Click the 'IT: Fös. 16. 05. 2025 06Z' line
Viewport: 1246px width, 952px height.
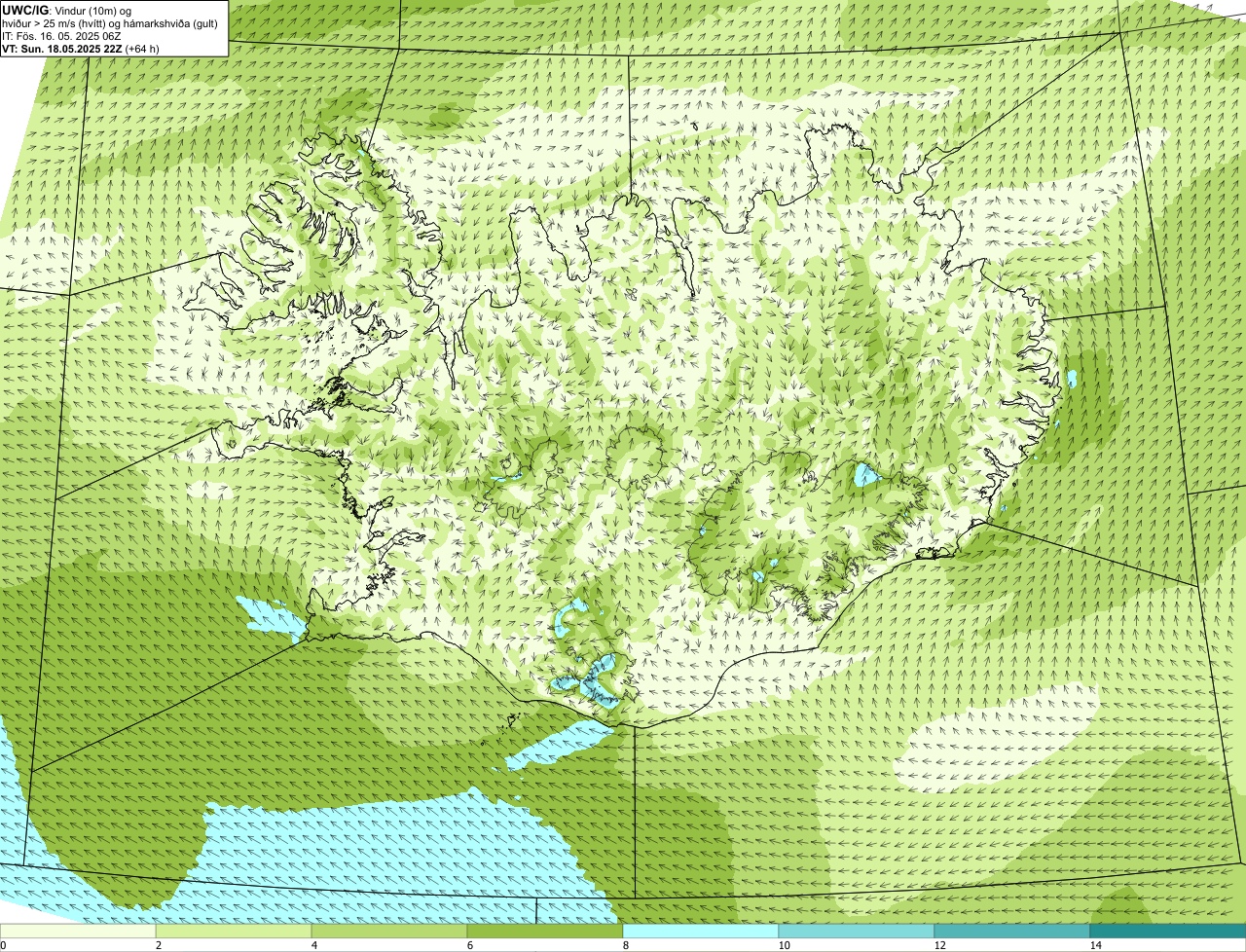[x=61, y=35]
